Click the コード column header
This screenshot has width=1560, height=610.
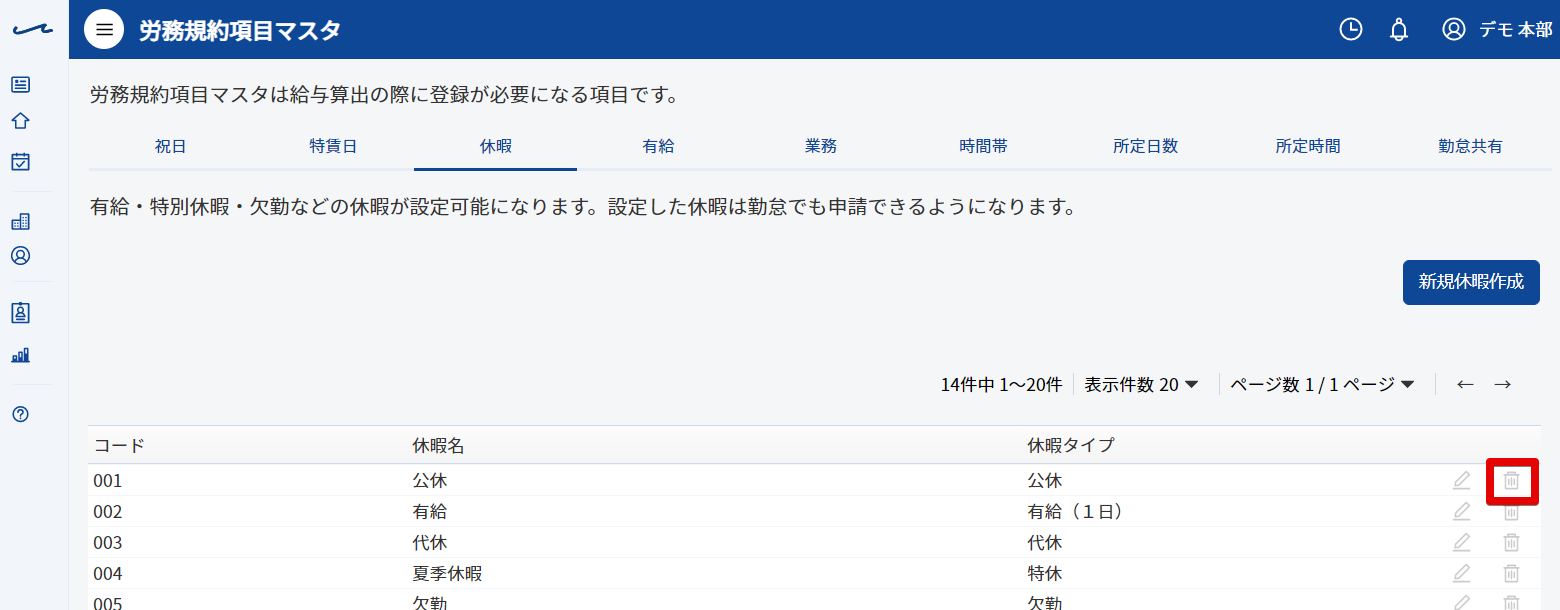click(x=119, y=445)
